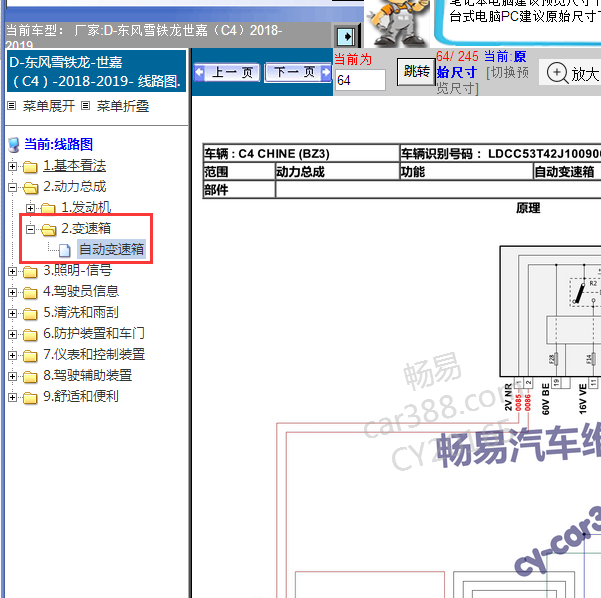Click the open folder icon of 2.变速箱
Image resolution: width=601 pixels, height=598 pixels.
[x=48, y=230]
